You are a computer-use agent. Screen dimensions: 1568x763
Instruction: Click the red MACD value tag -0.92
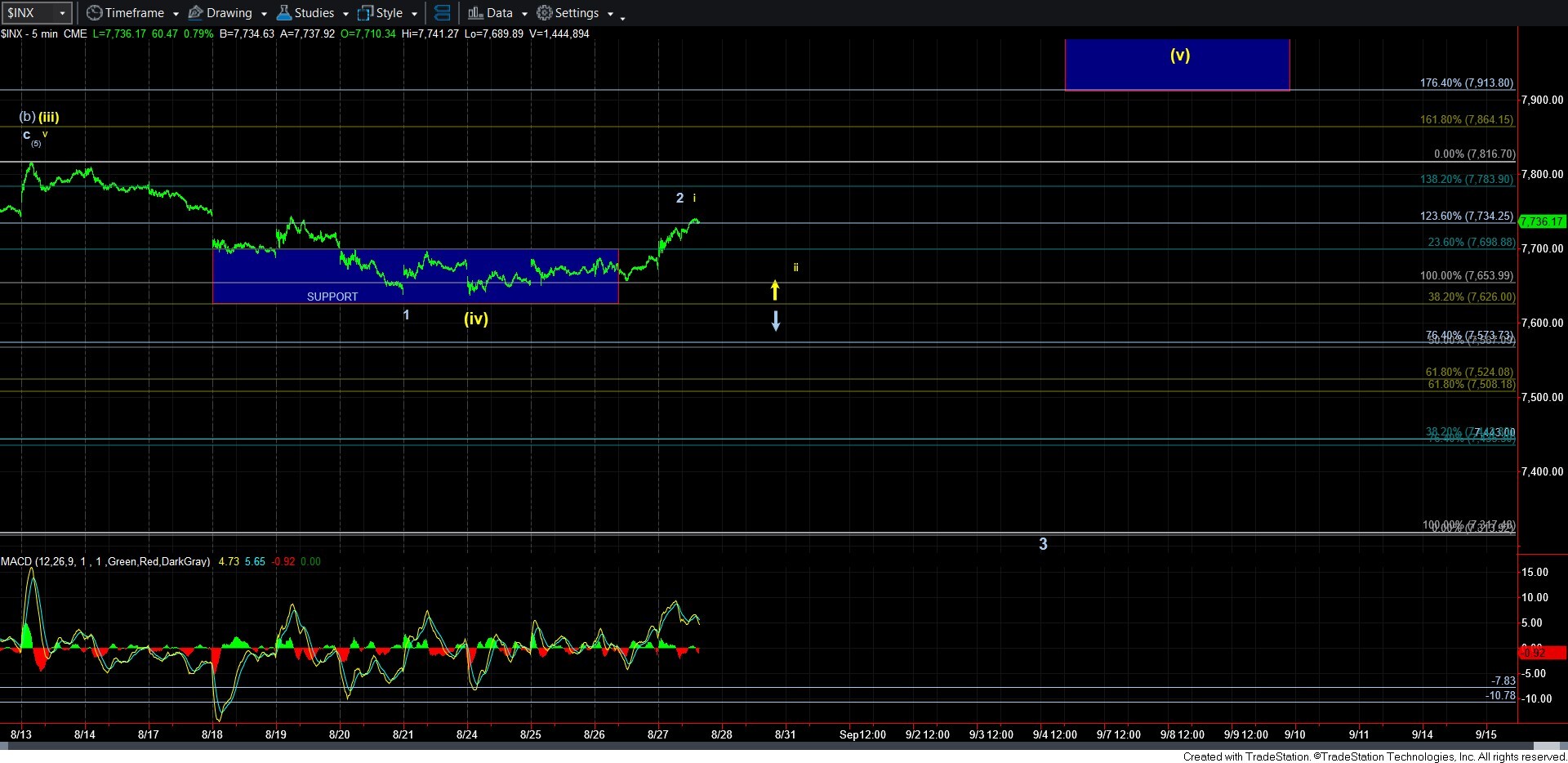[1542, 652]
